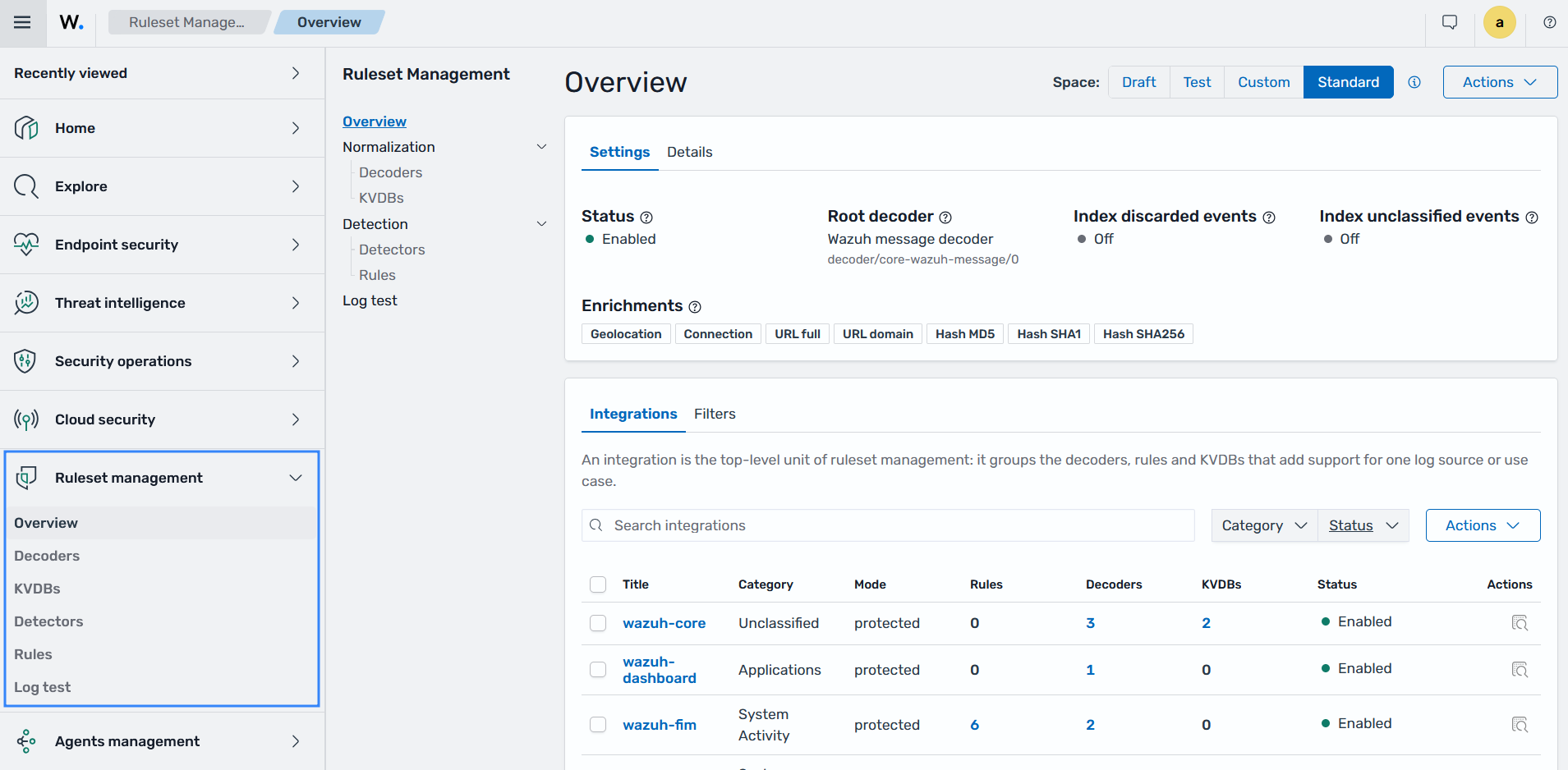Open the wazuh-fim integration link
Image resolution: width=1568 pixels, height=770 pixels.
click(x=660, y=725)
